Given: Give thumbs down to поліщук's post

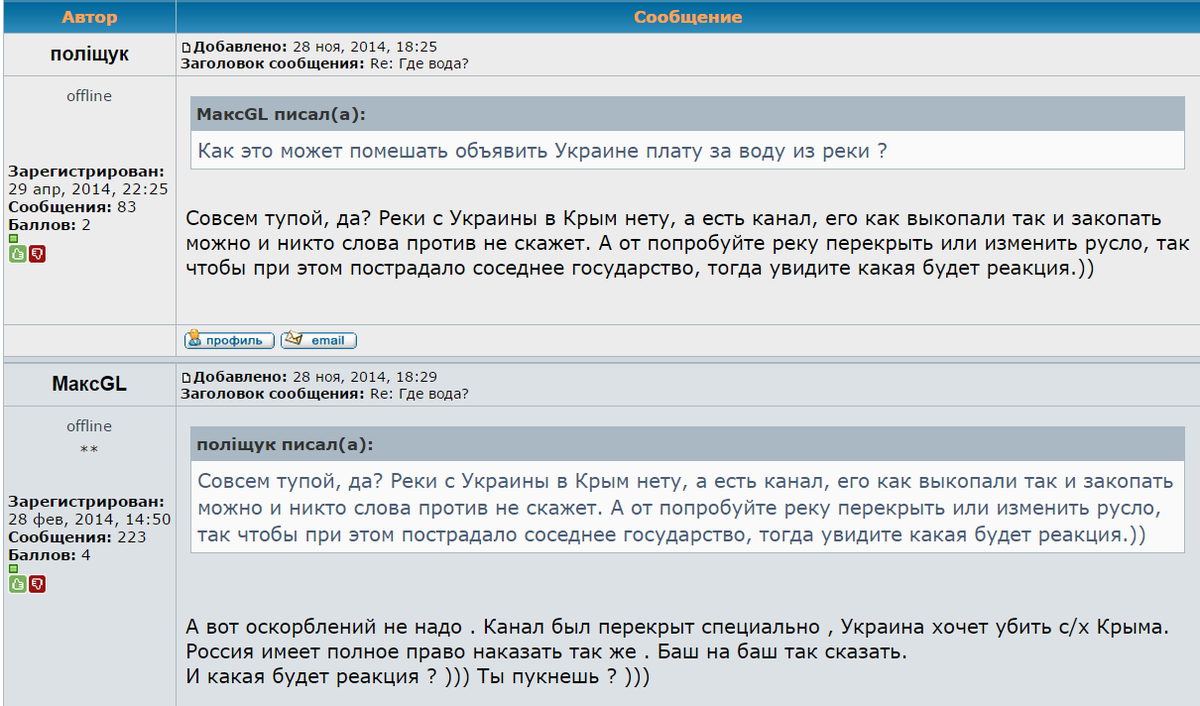Looking at the screenshot, I should click(37, 254).
